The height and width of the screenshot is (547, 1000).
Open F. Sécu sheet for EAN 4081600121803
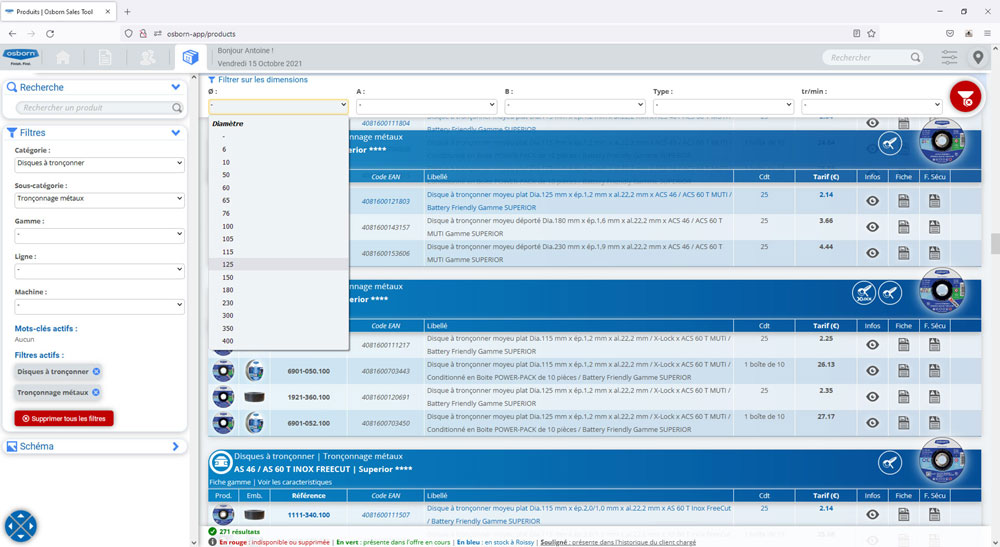pos(934,201)
